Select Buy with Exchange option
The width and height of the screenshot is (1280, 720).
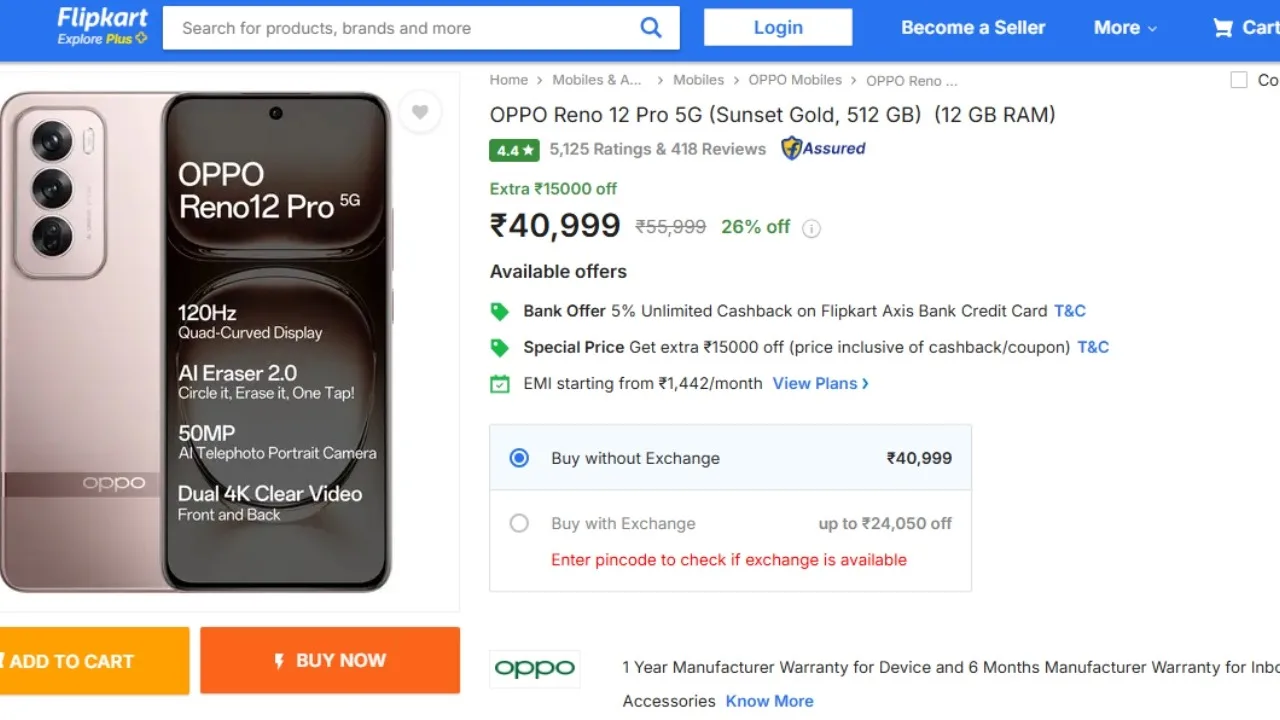pyautogui.click(x=519, y=523)
